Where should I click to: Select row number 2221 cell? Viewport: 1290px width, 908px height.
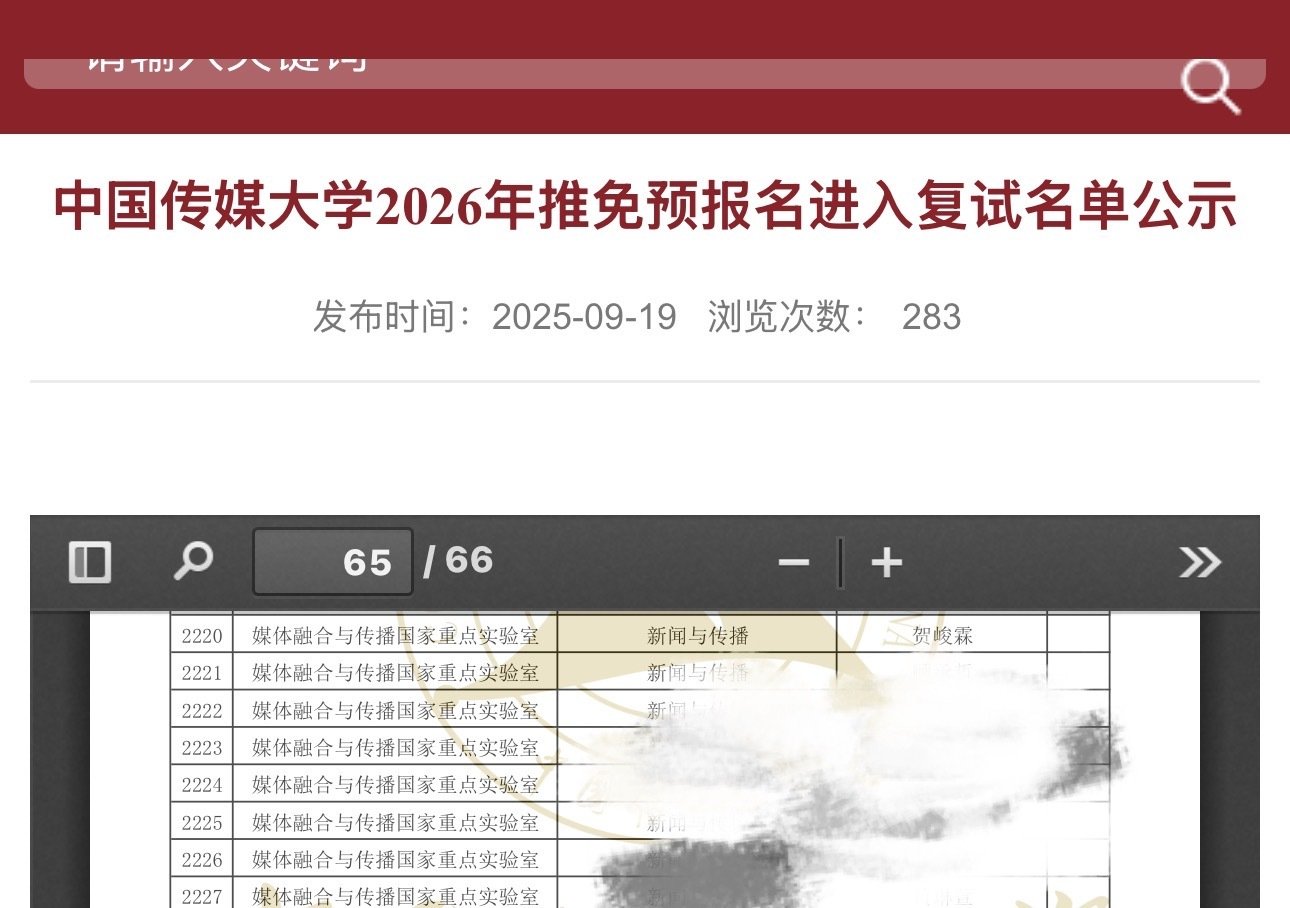[x=202, y=672]
